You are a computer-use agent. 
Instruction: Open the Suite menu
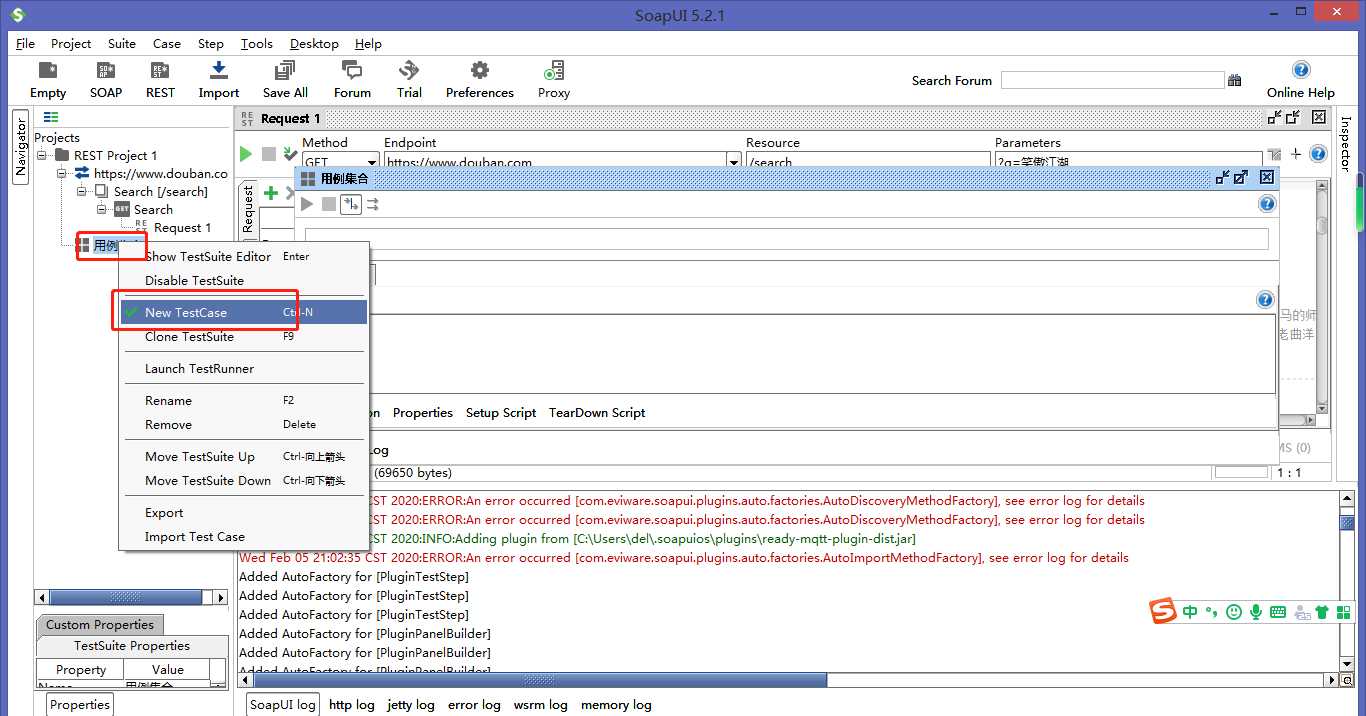(122, 43)
